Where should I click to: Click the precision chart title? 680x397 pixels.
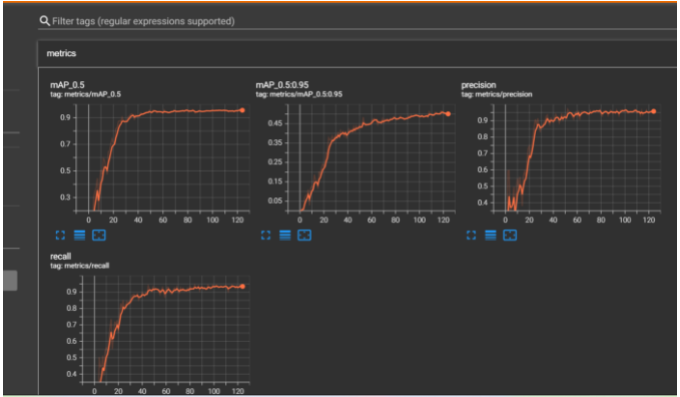click(478, 85)
